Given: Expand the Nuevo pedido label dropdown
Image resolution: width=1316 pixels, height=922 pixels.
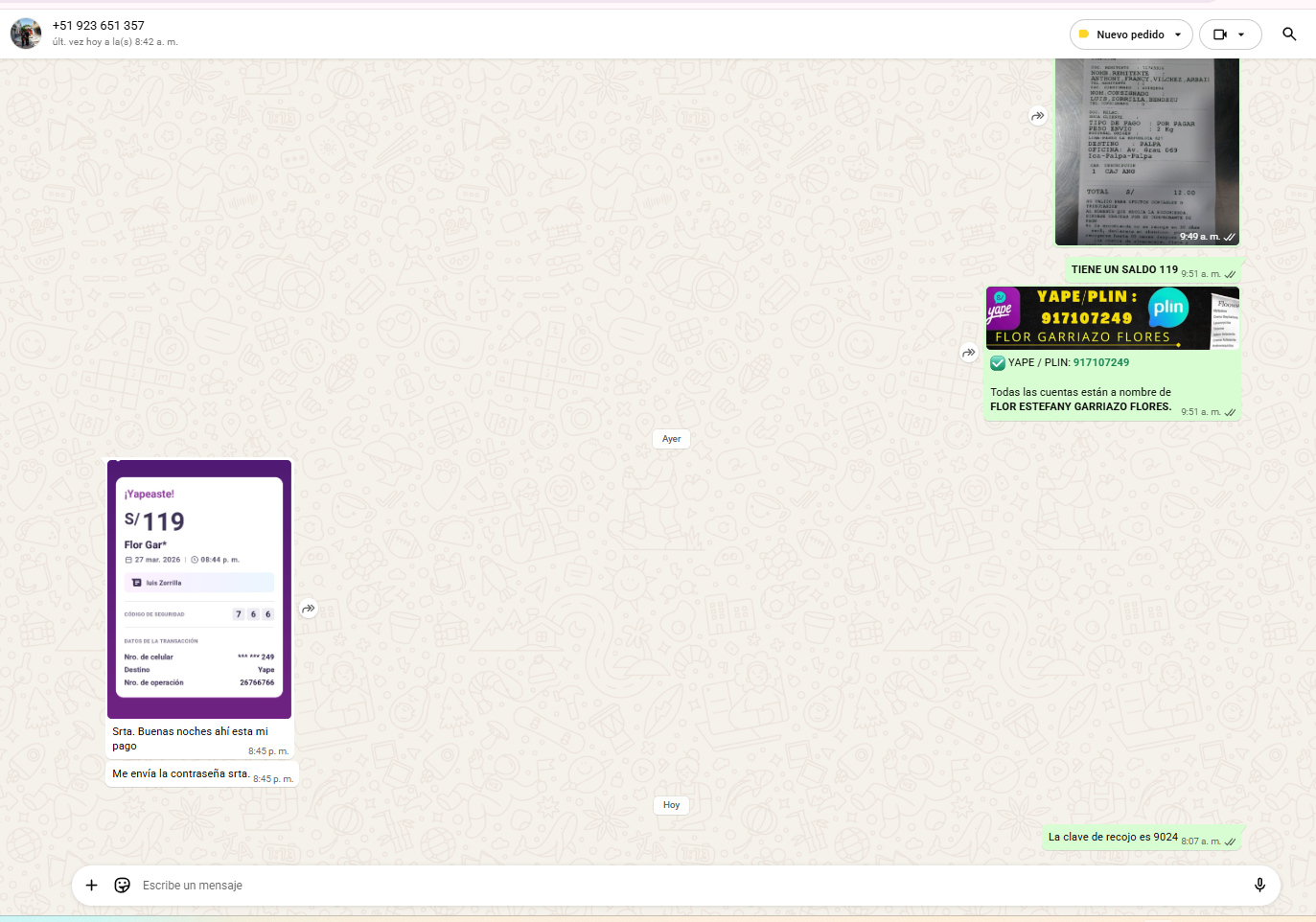Looking at the screenshot, I should pos(1177,35).
